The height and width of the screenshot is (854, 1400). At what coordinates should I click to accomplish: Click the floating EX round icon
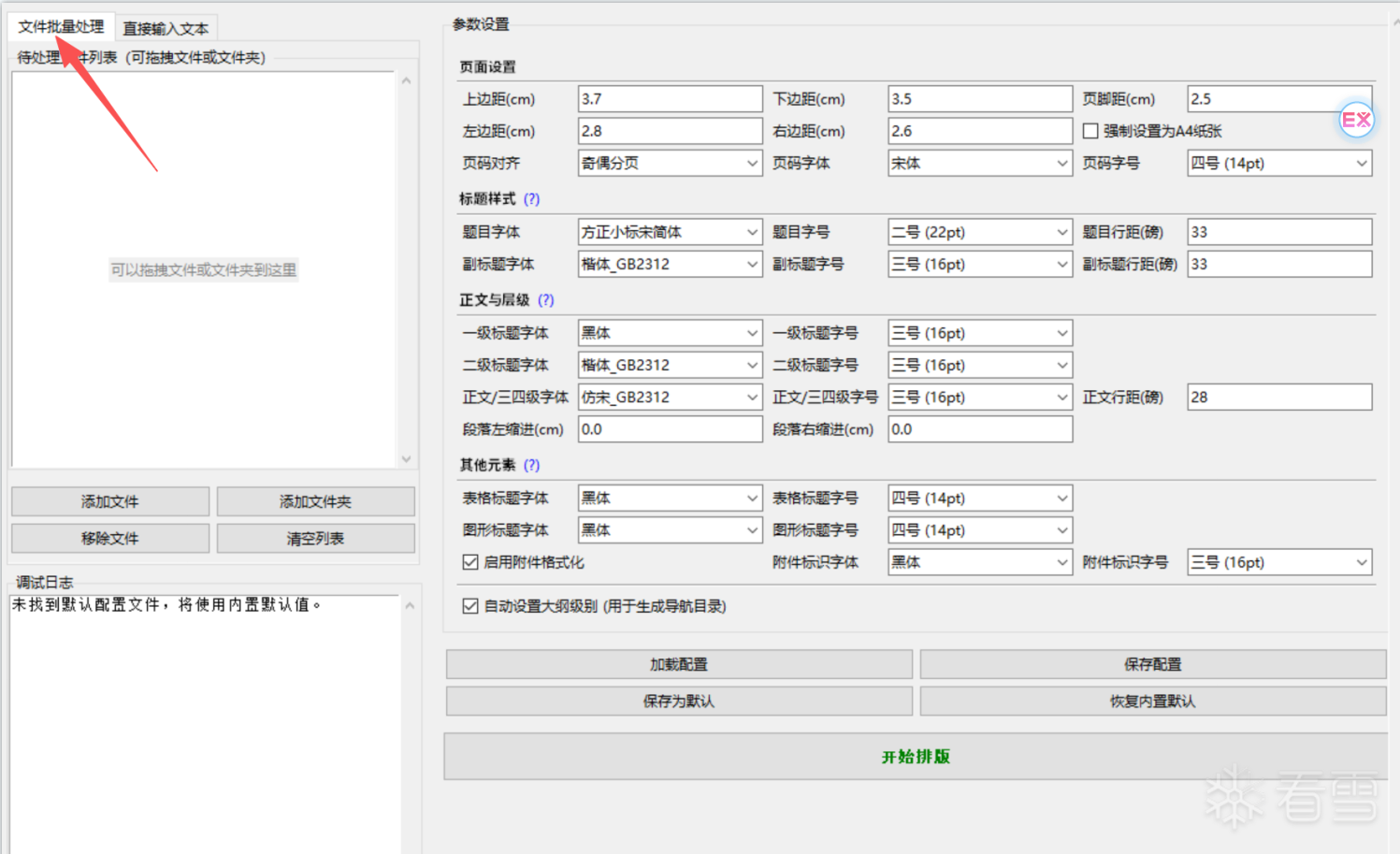click(x=1355, y=120)
